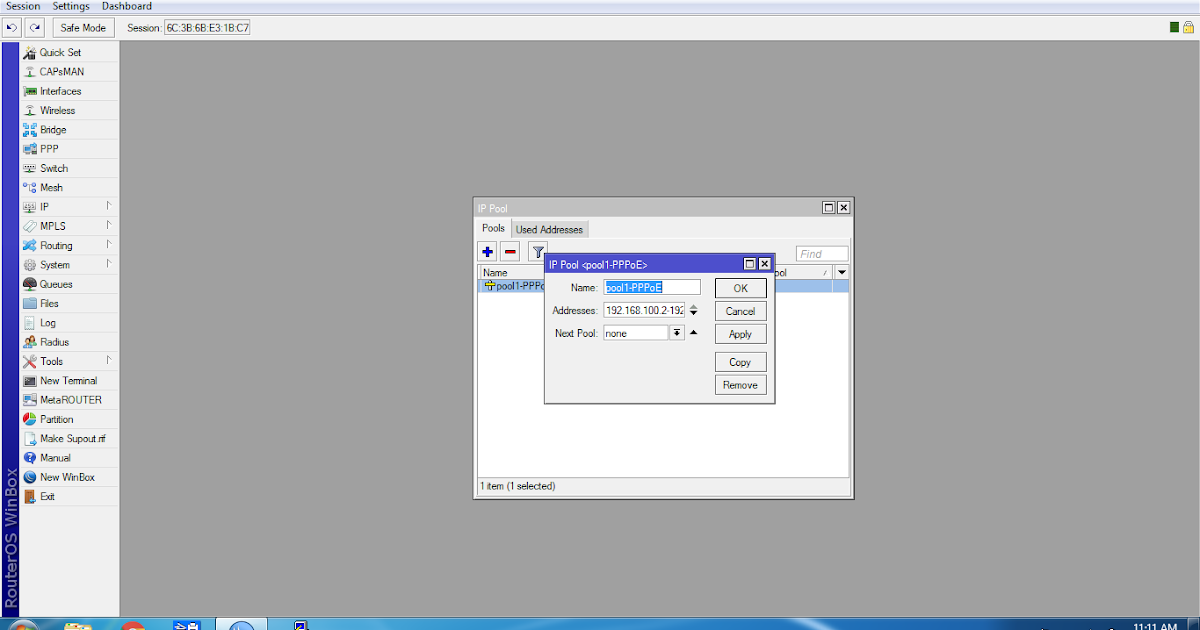Open the PPP section
The height and width of the screenshot is (630, 1200).
coord(49,149)
